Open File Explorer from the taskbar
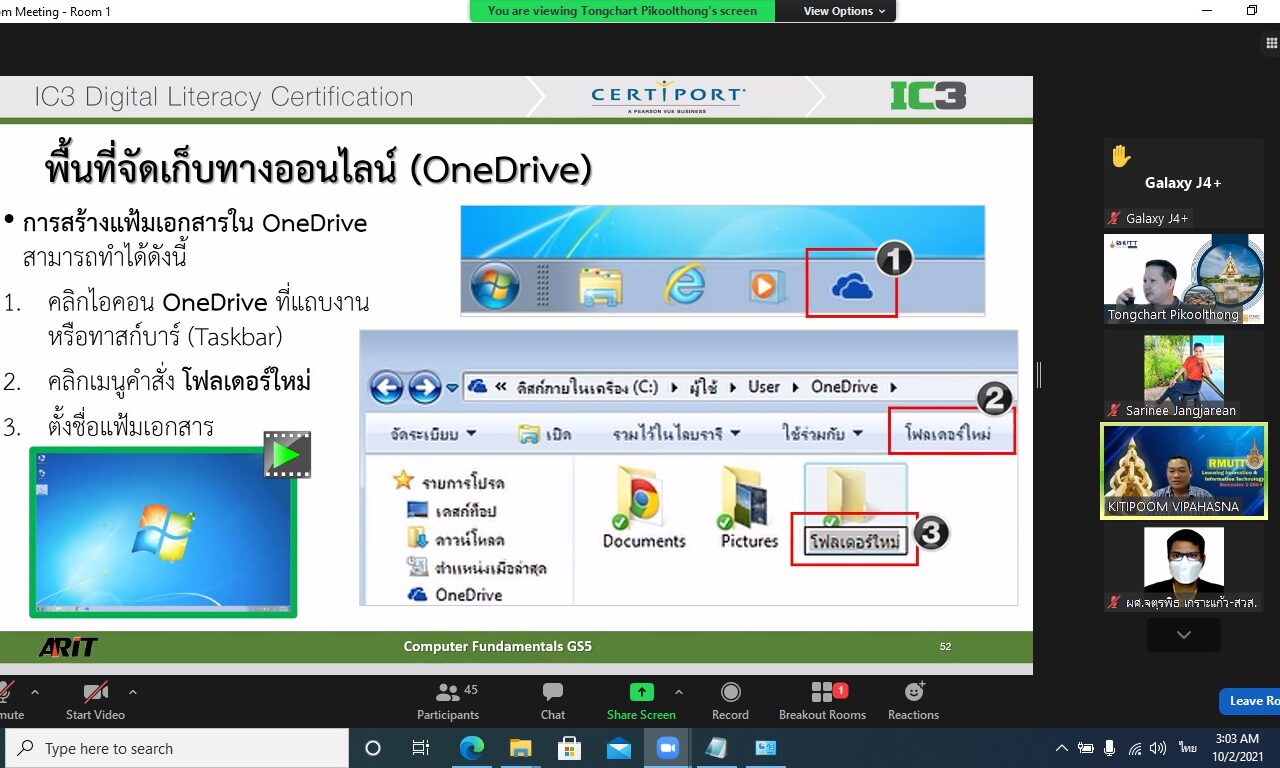Screen dimensions: 1280x768 [520, 748]
